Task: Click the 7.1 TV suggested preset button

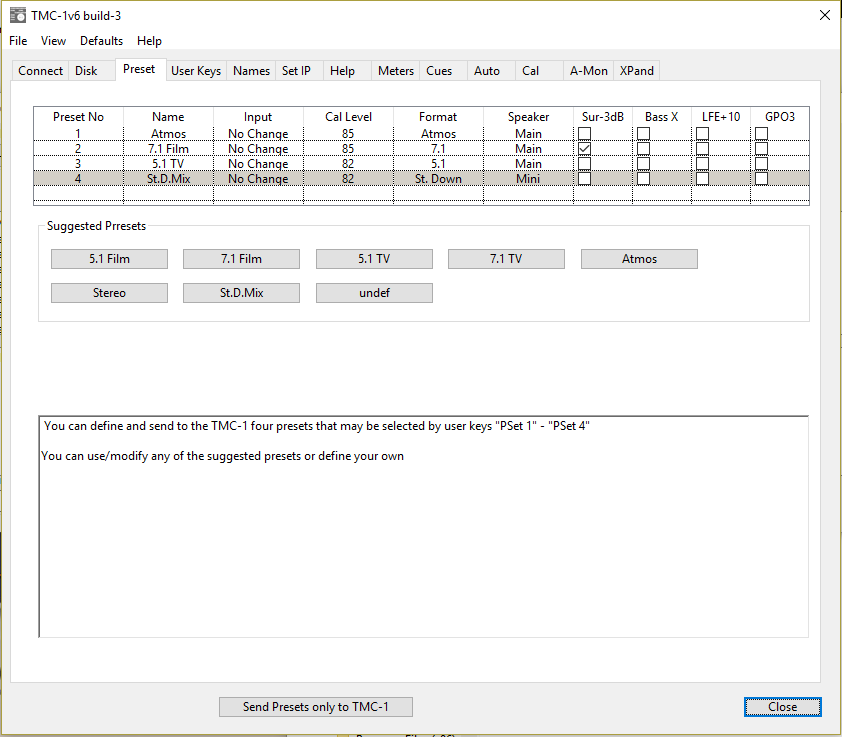Action: [506, 259]
